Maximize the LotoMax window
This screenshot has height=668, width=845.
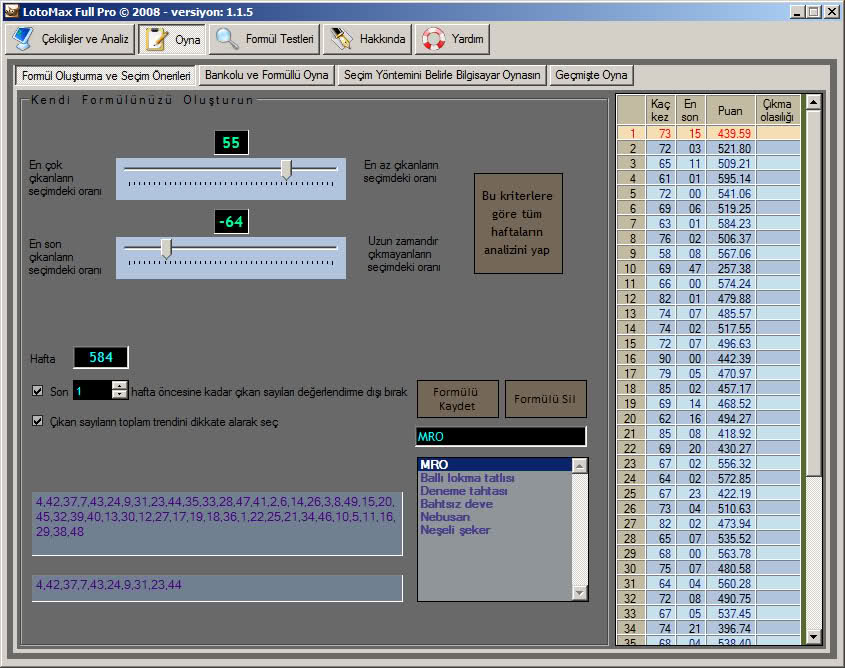click(x=814, y=12)
